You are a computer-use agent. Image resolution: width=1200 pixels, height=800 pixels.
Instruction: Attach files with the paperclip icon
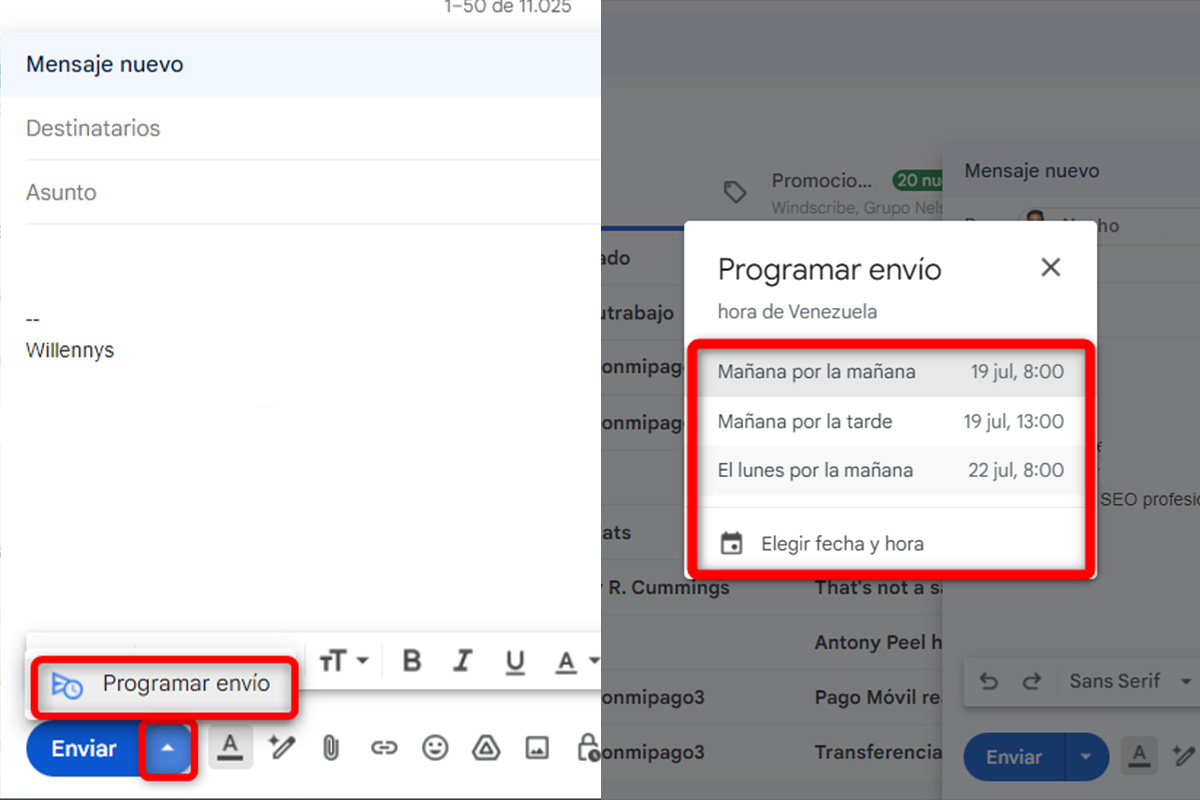click(330, 748)
